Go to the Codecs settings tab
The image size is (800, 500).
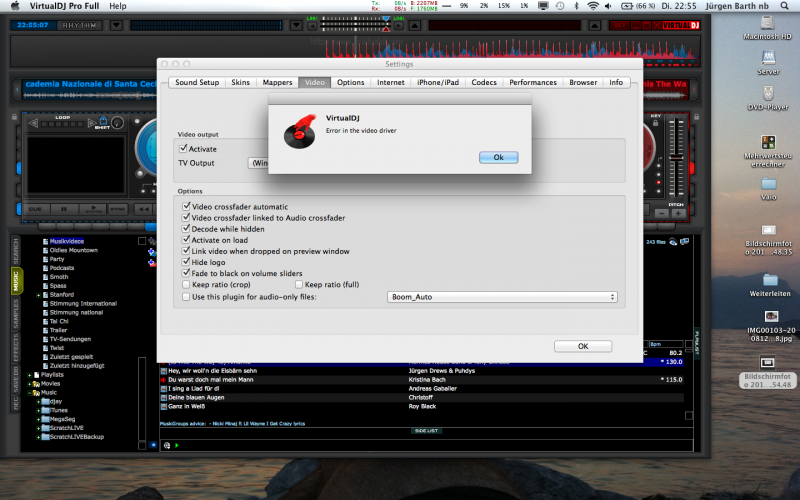pyautogui.click(x=484, y=82)
